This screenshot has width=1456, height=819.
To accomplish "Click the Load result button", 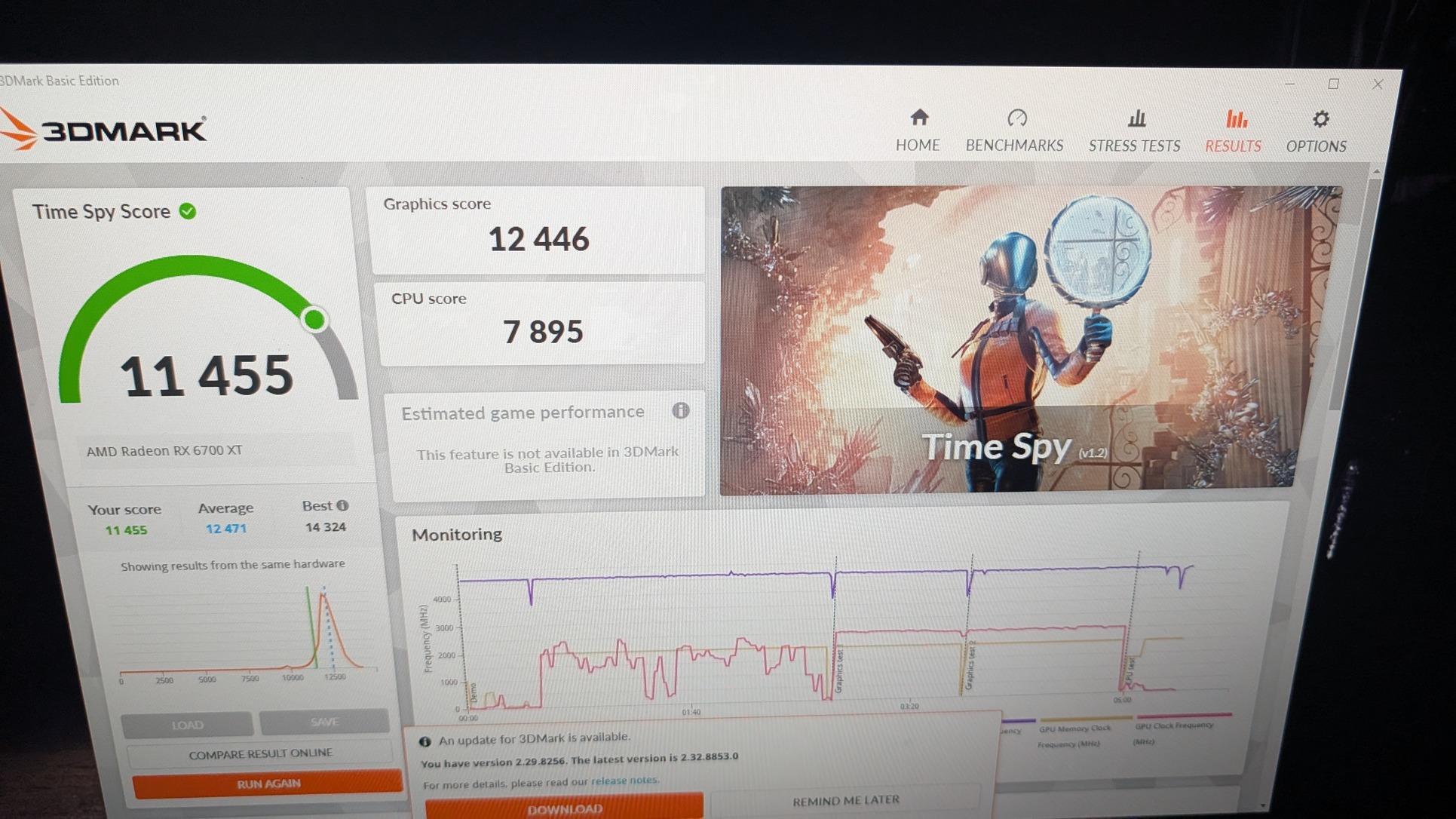I will pyautogui.click(x=187, y=725).
